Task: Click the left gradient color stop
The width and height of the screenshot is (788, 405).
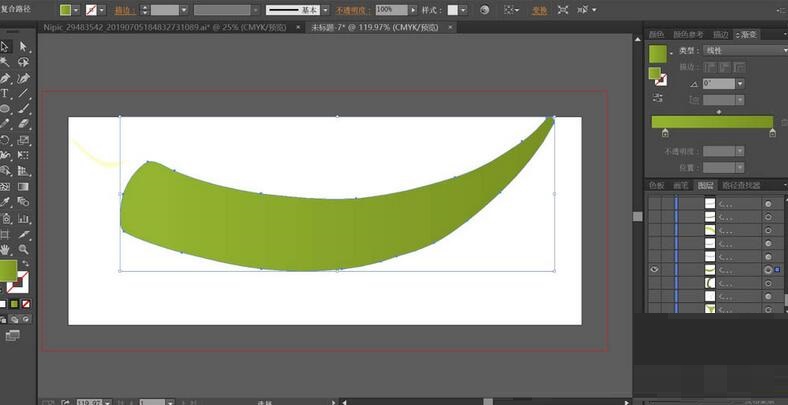Action: (665, 133)
